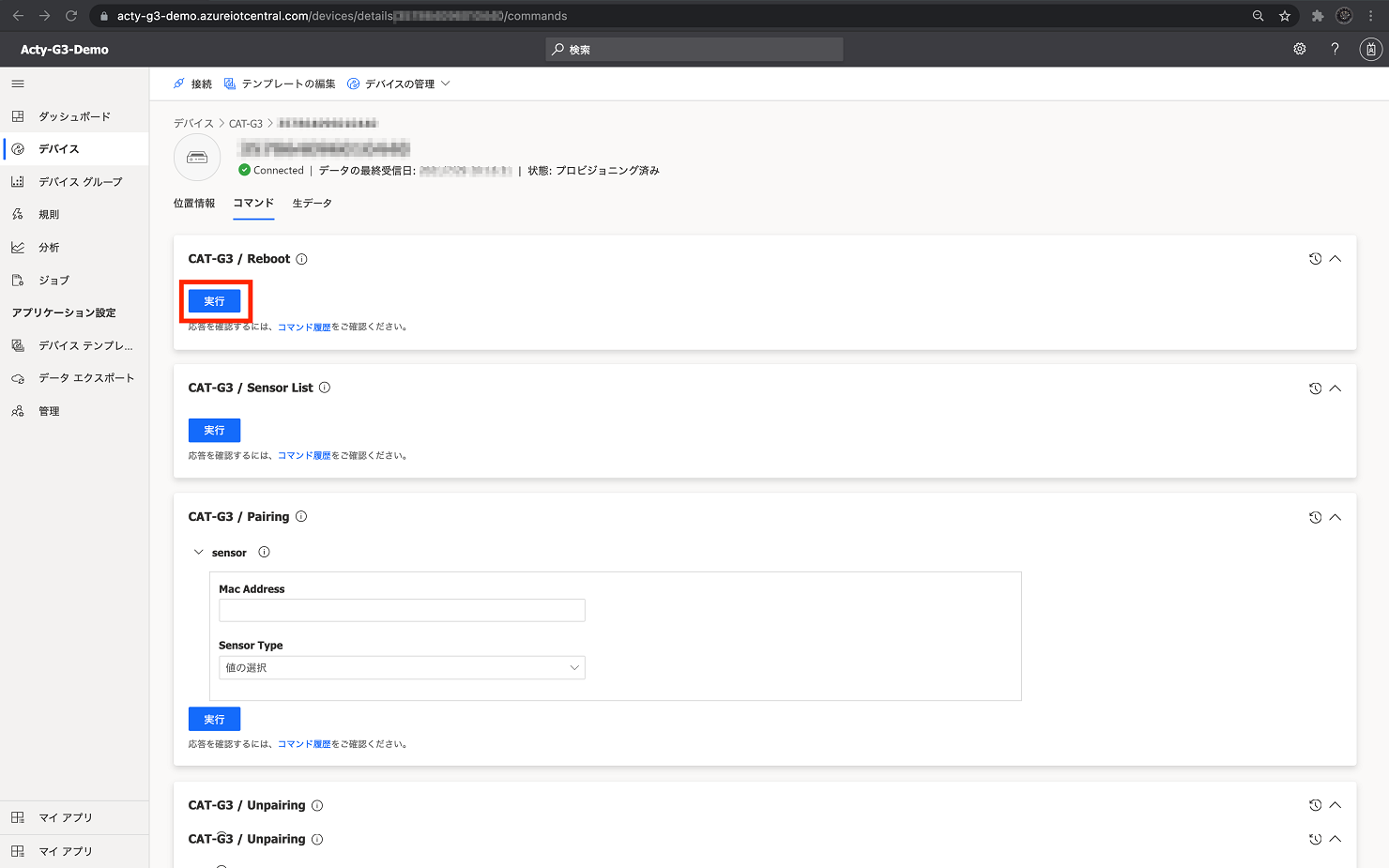1389x868 pixels.
Task: Open command history icon for Pairing
Action: (1315, 517)
